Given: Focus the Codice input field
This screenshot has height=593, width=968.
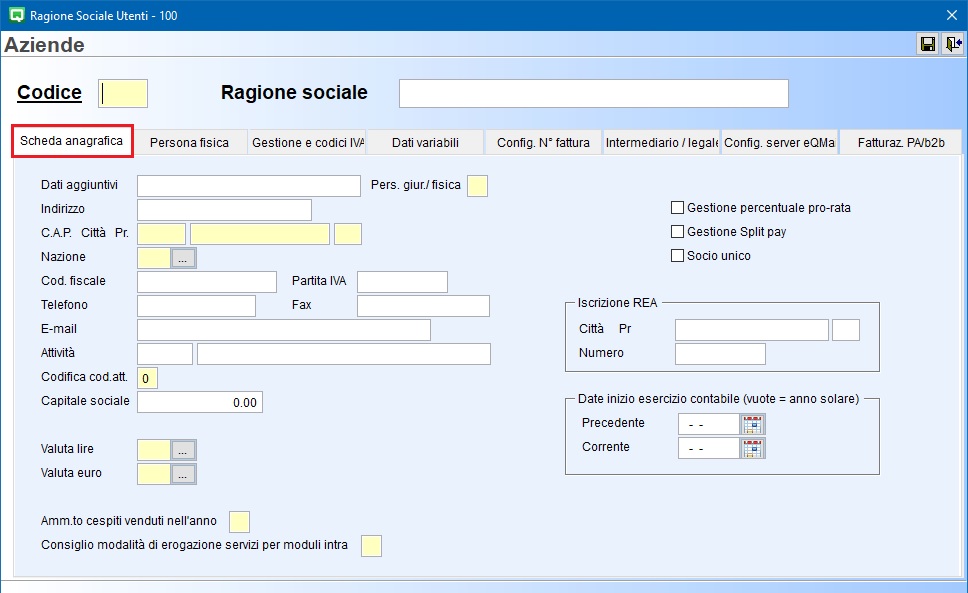Looking at the screenshot, I should tap(123, 93).
